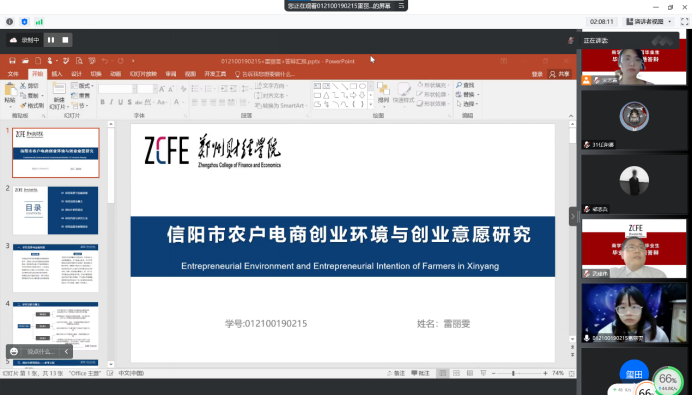Toggle italic formatting

(111, 102)
